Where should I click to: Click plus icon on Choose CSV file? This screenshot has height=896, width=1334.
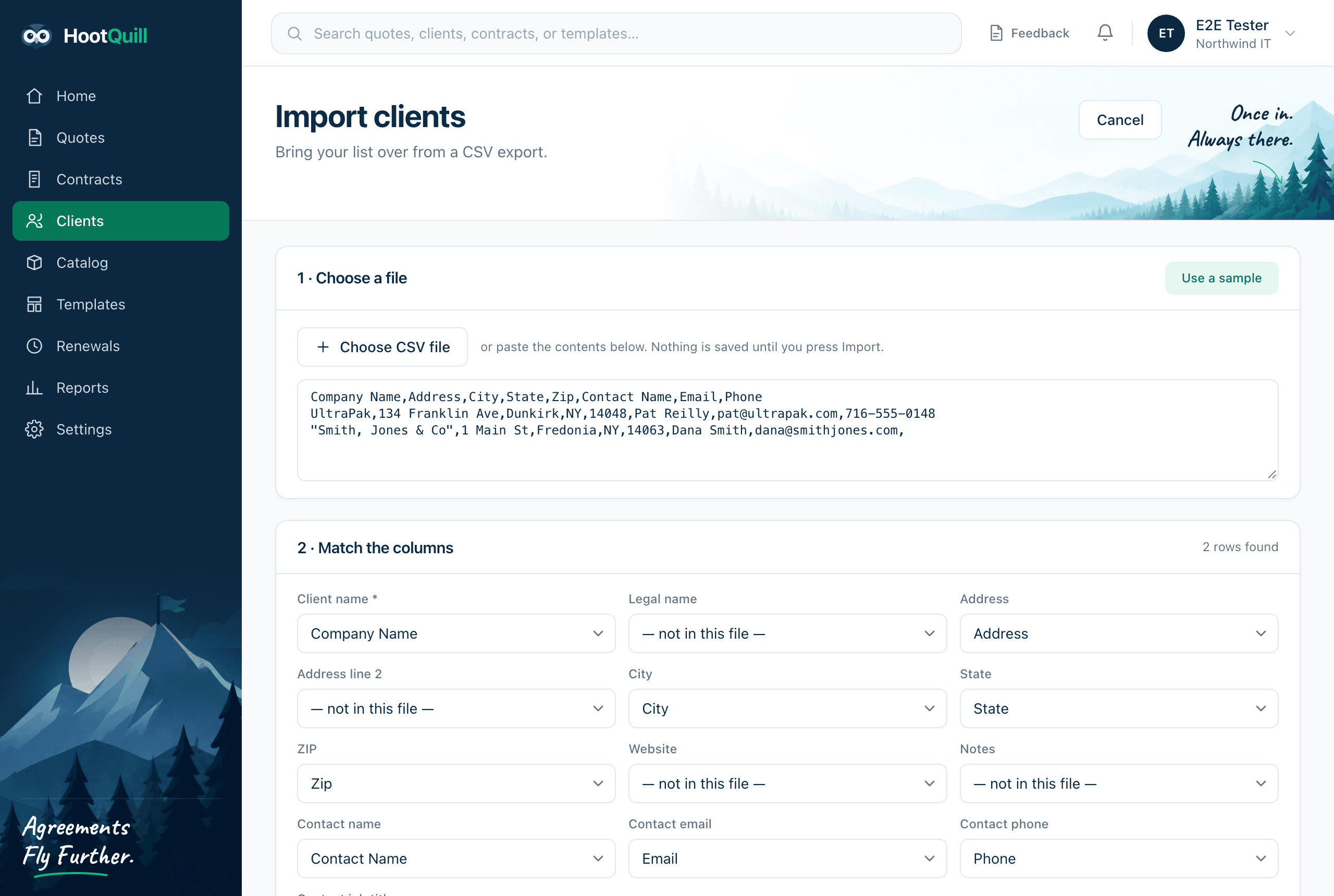pos(323,347)
